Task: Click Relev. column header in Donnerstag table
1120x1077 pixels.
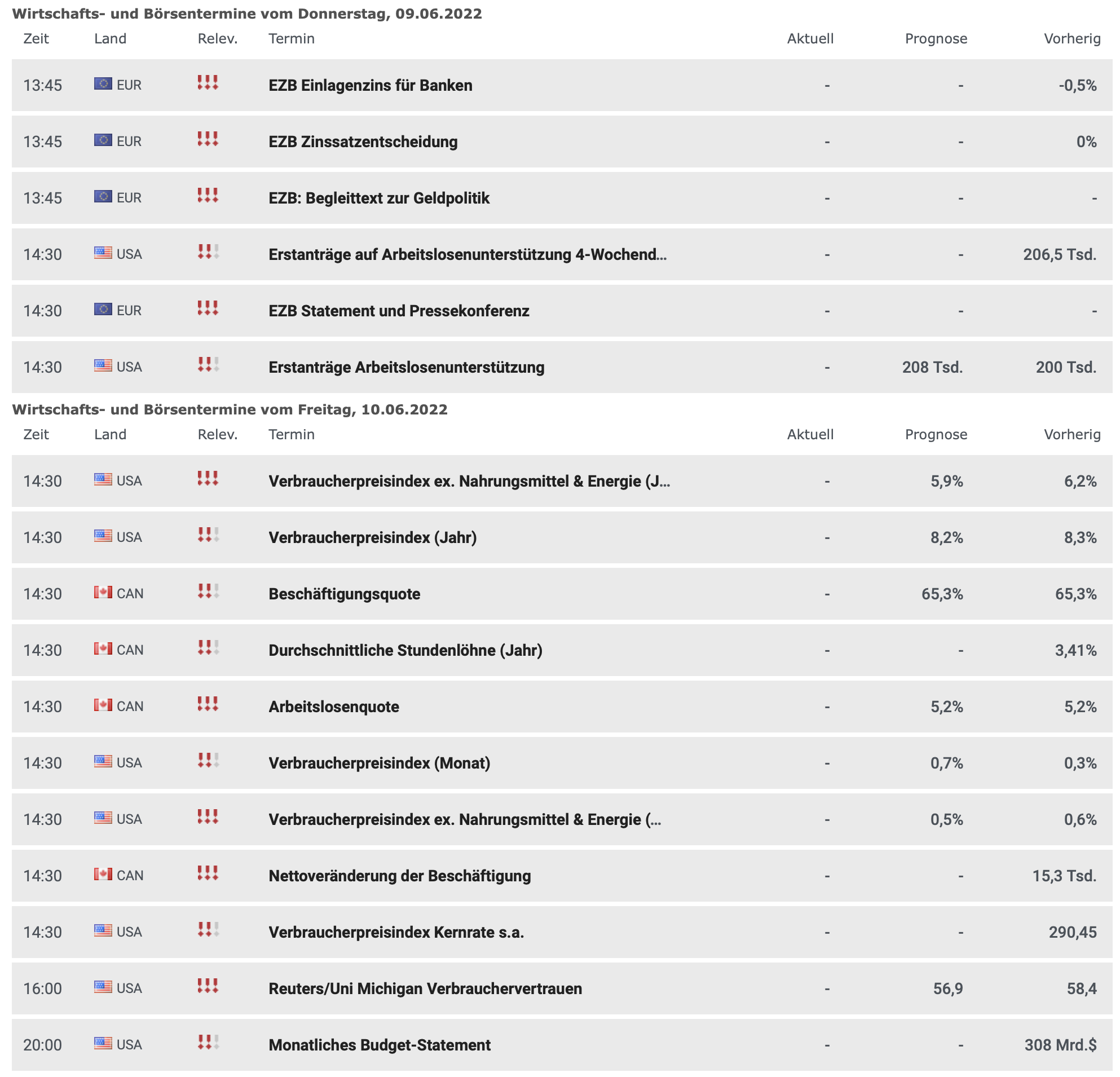Action: point(218,39)
